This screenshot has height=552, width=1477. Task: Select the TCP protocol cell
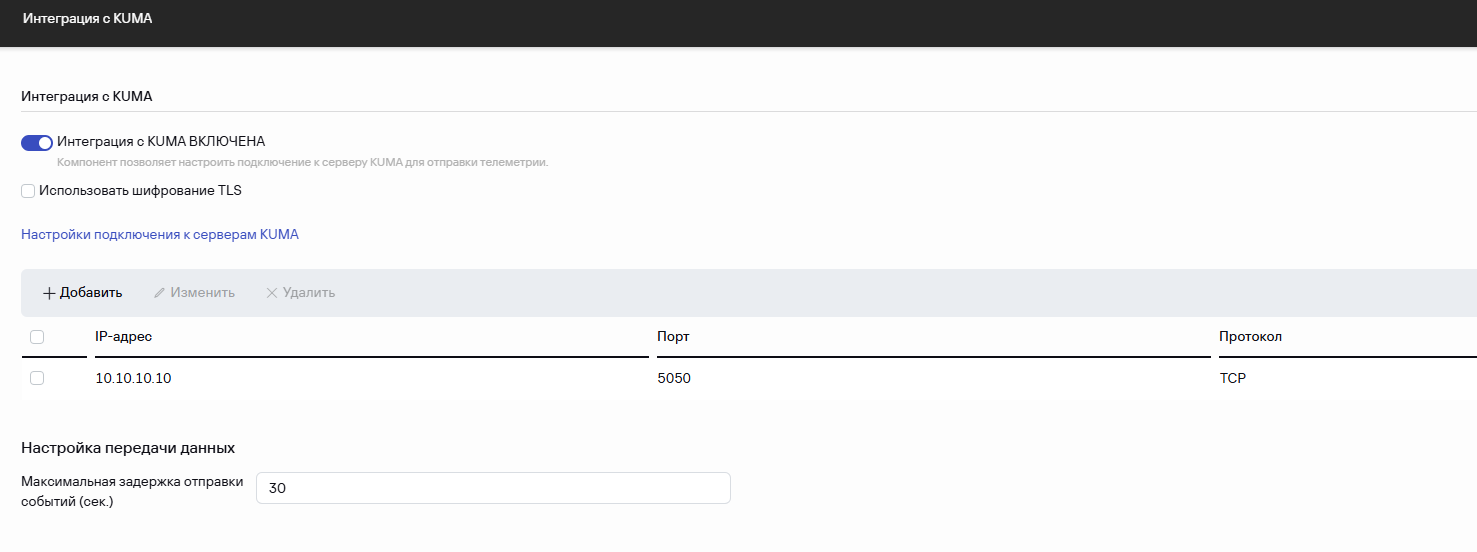pos(1233,379)
